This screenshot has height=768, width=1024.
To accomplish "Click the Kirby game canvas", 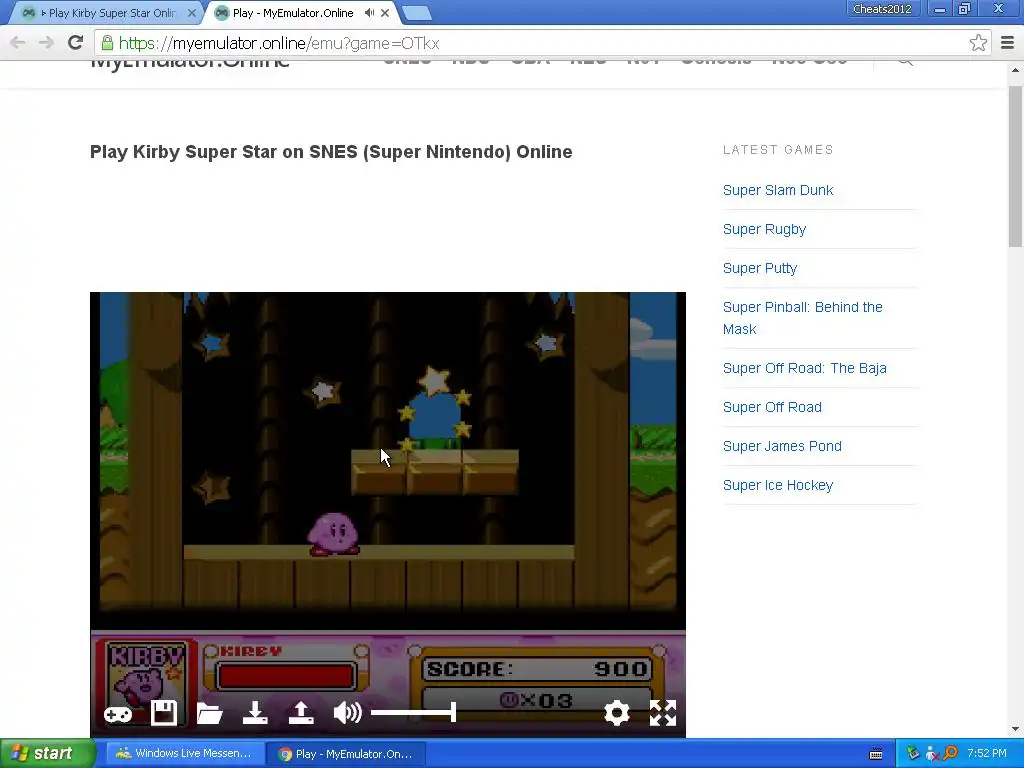I will coord(388,515).
